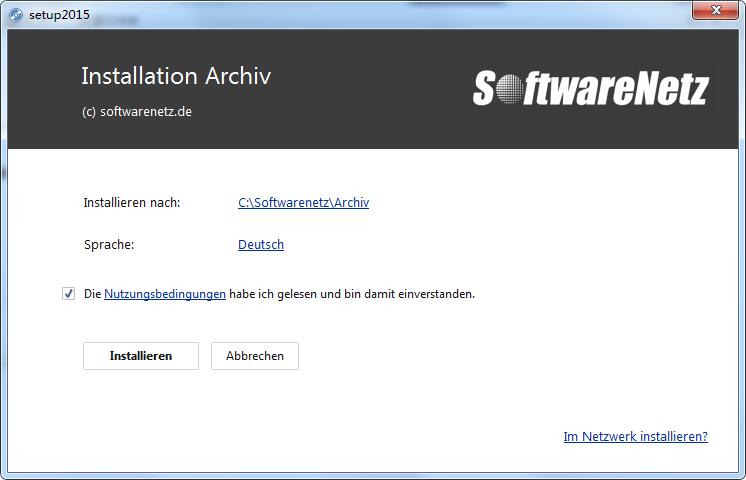Open 'Im Netzwerk installieren?' link

636,436
